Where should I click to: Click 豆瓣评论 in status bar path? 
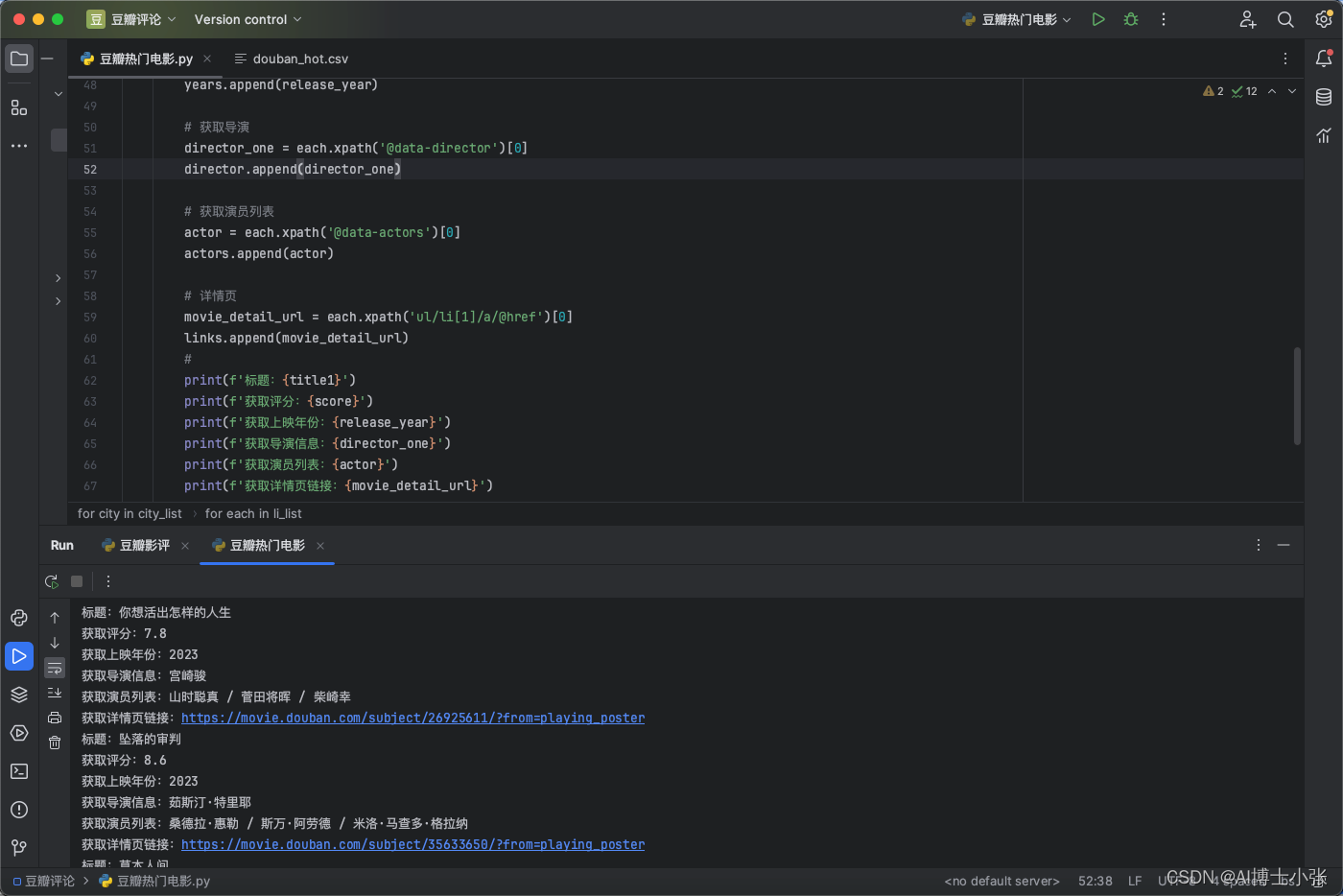44,881
